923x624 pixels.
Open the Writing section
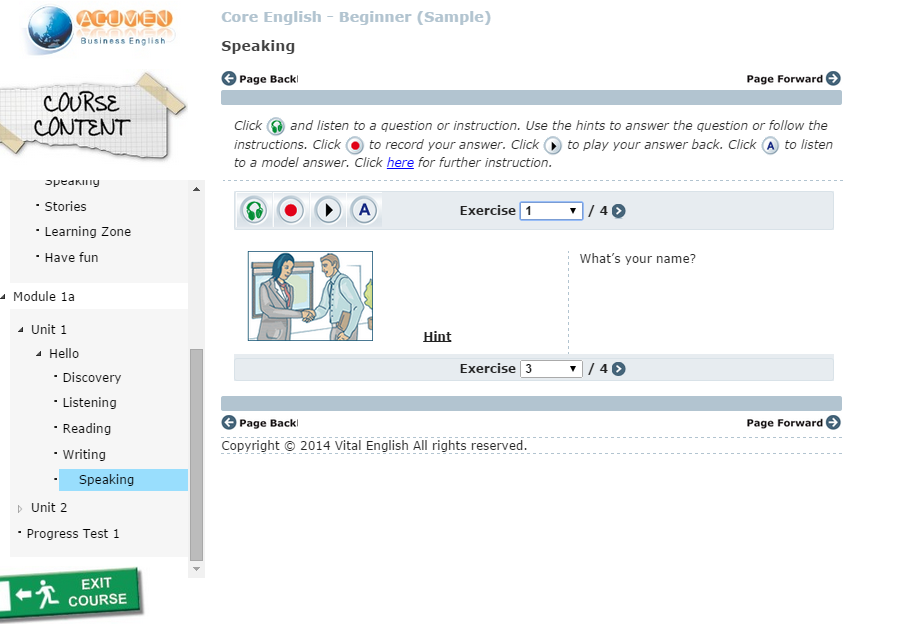[x=84, y=454]
